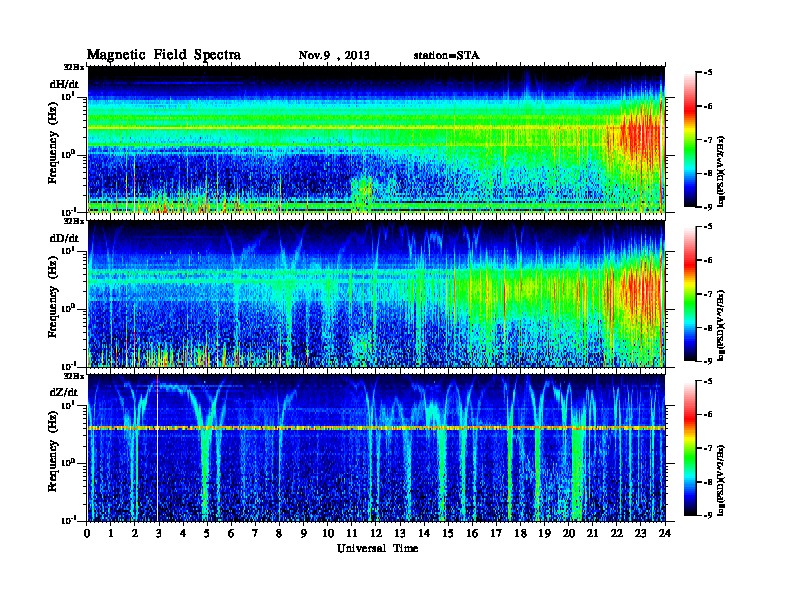Click the "15" hour tick label

pos(448,533)
